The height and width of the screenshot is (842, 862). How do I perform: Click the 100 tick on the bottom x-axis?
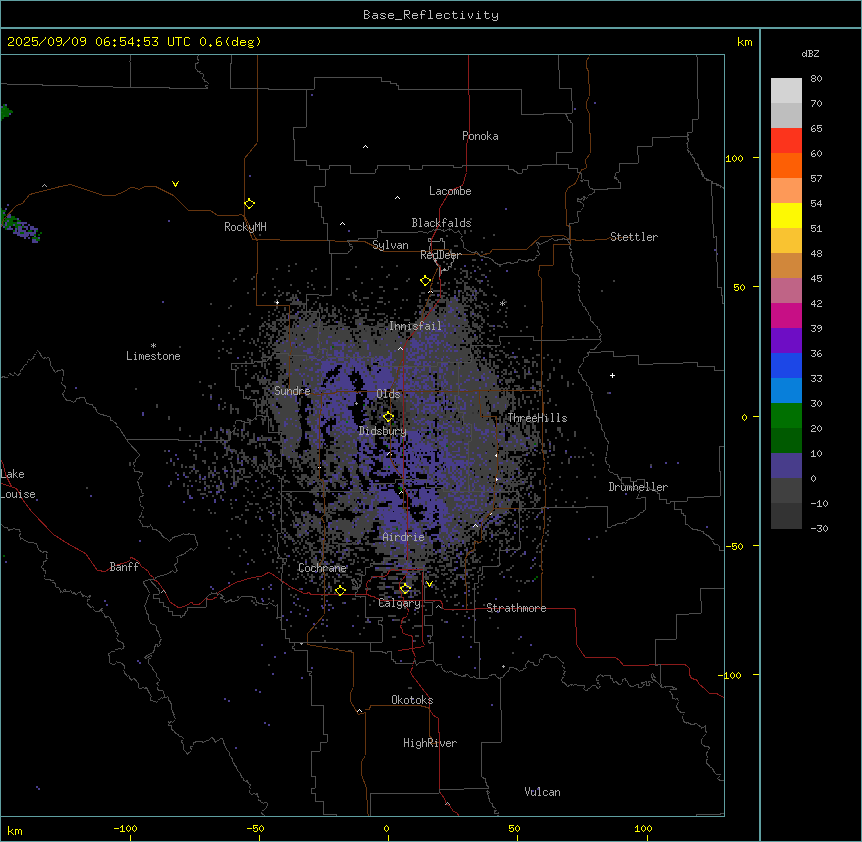[644, 828]
